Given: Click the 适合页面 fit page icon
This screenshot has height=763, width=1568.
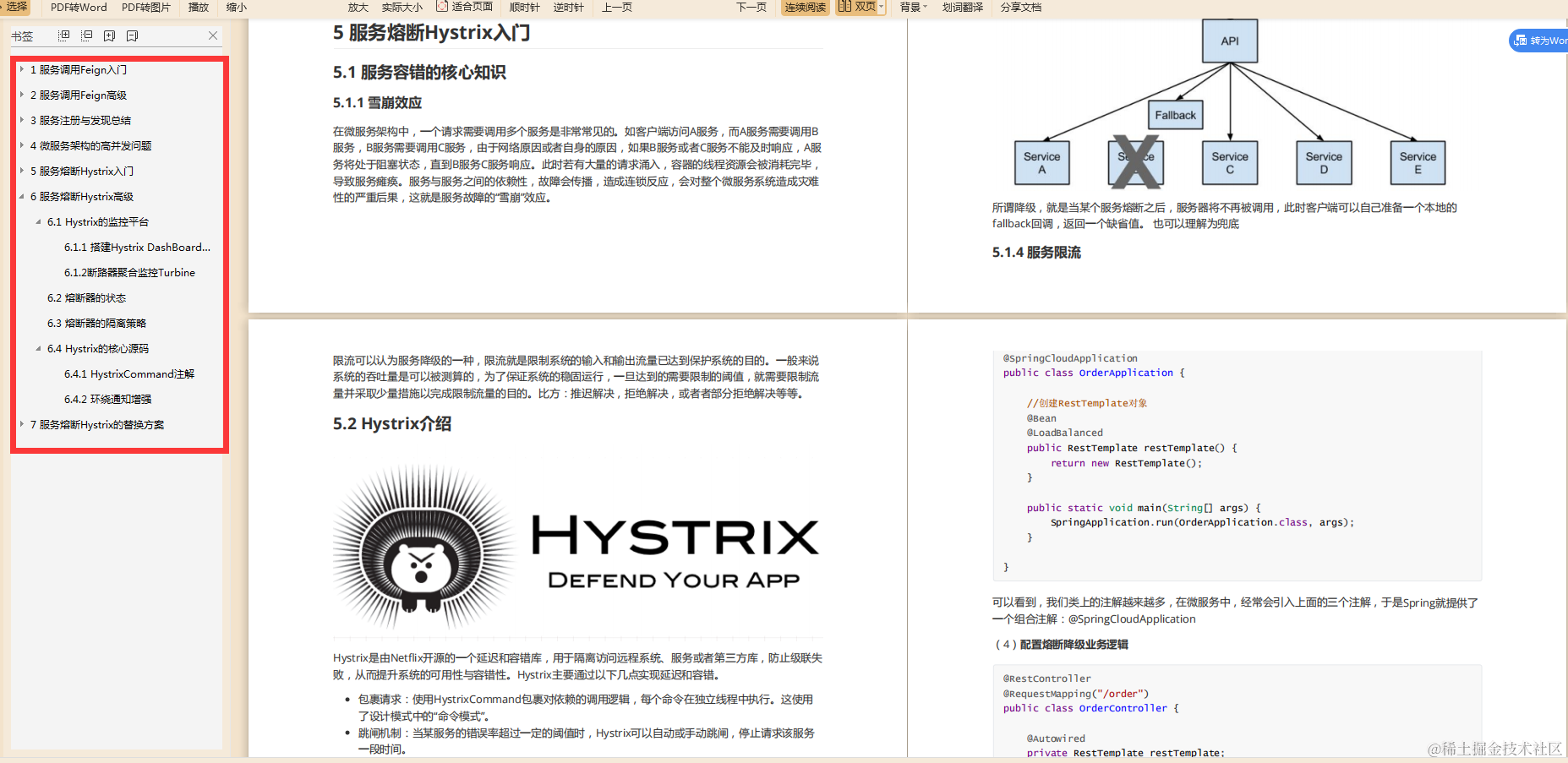Looking at the screenshot, I should [x=441, y=7].
